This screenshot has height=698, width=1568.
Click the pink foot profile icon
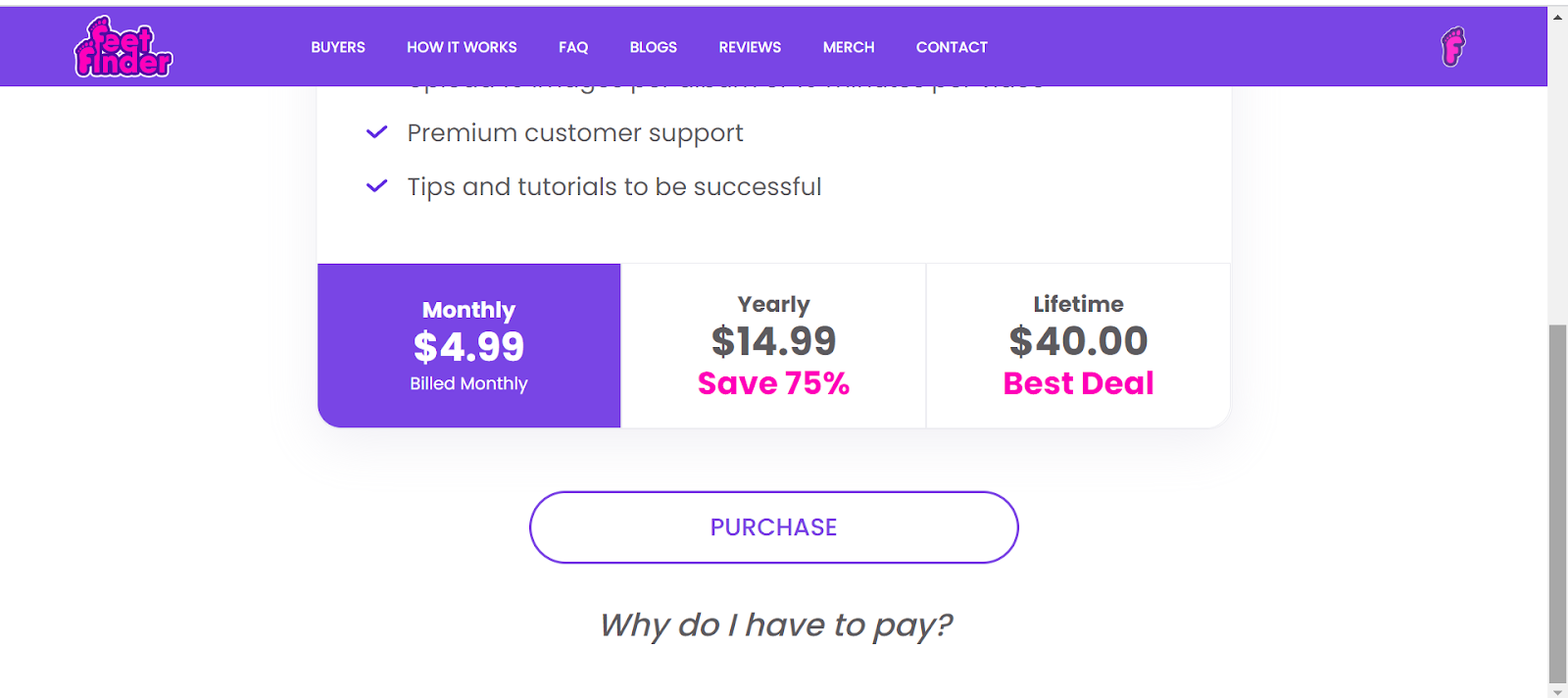tap(1452, 46)
